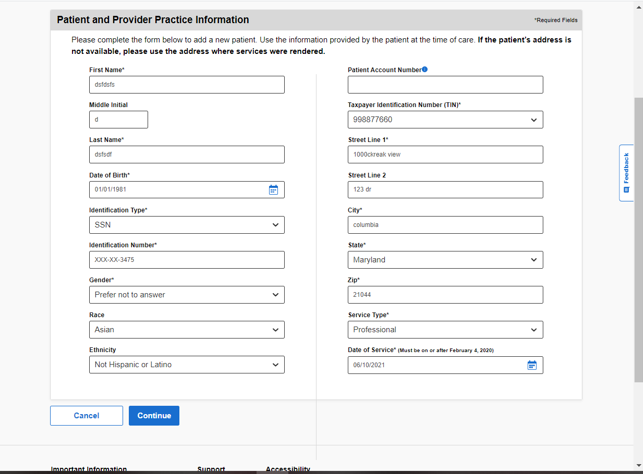The width and height of the screenshot is (643, 474).
Task: Expand the Service Type dropdown
Action: [445, 330]
